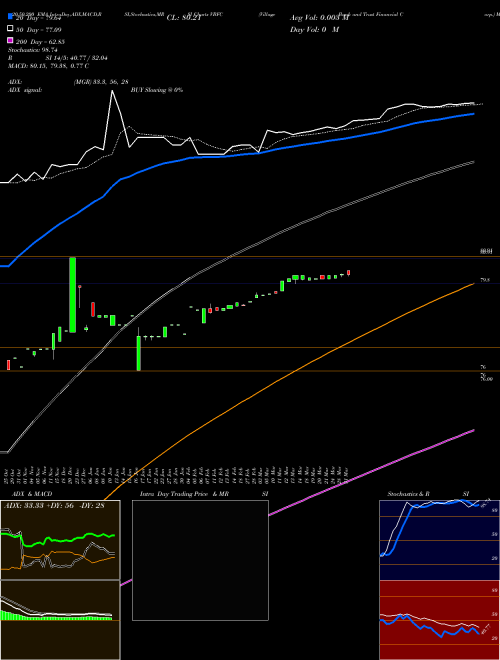Click the 'Stochastics & R' panel title

click(x=408, y=494)
